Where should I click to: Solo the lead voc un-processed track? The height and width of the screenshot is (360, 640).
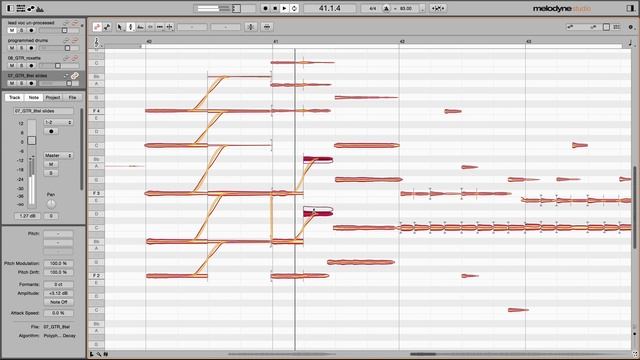22,30
